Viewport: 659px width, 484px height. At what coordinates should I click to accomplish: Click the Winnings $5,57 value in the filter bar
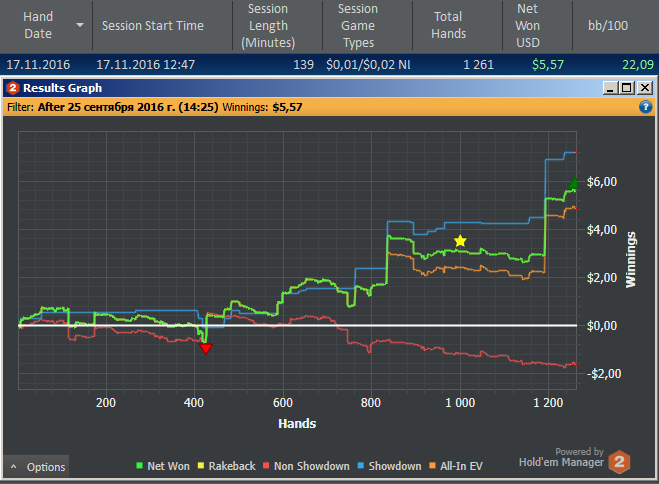(287, 107)
